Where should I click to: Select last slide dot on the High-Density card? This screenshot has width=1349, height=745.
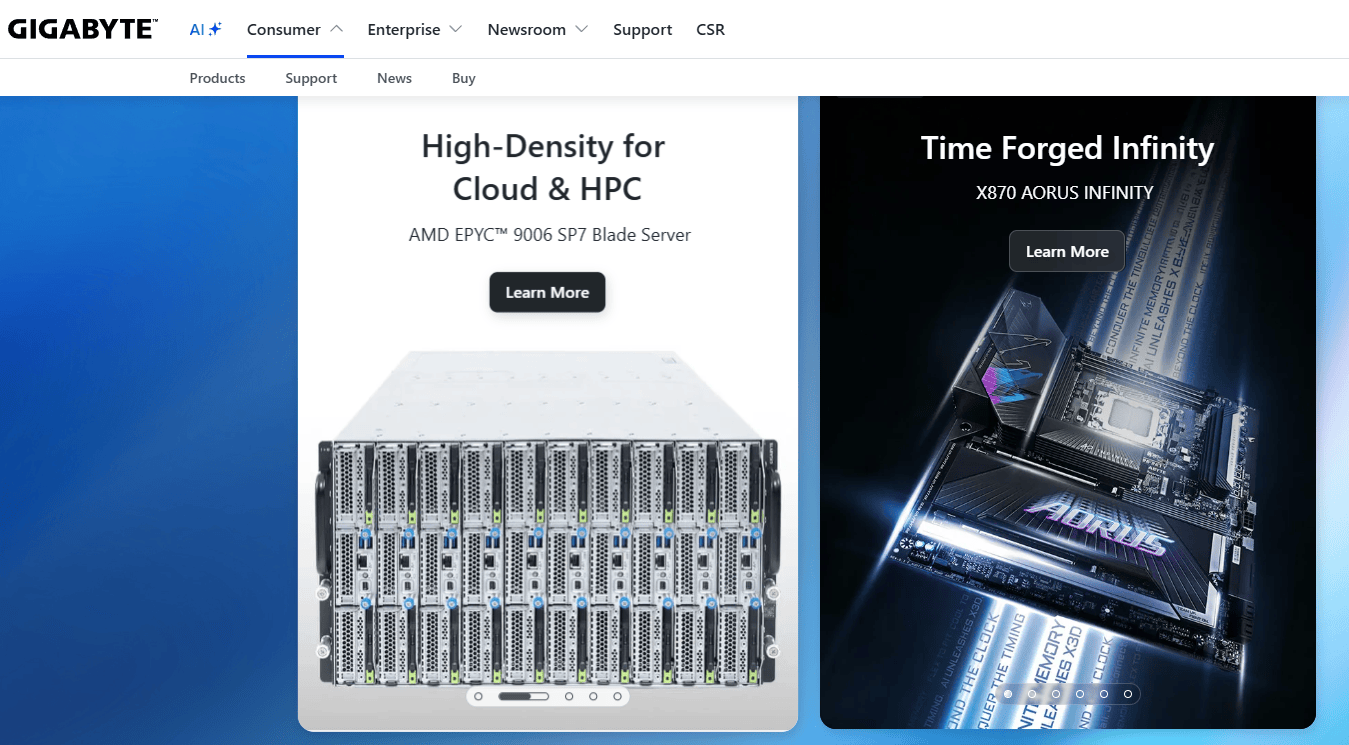pyautogui.click(x=617, y=696)
